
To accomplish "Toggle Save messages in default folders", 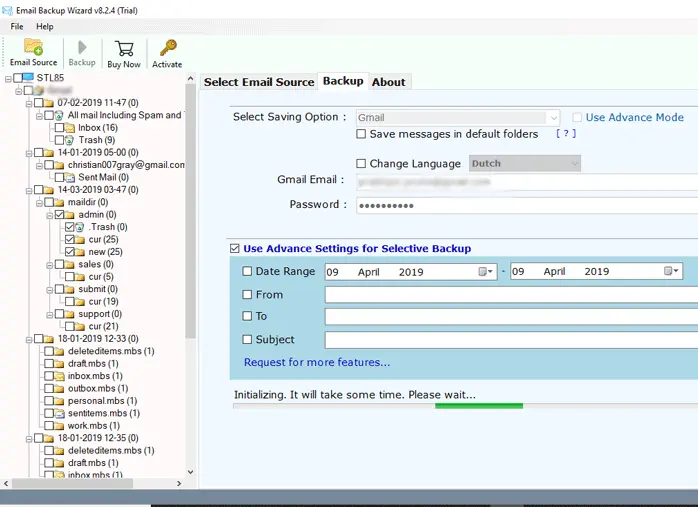I will pyautogui.click(x=361, y=134).
